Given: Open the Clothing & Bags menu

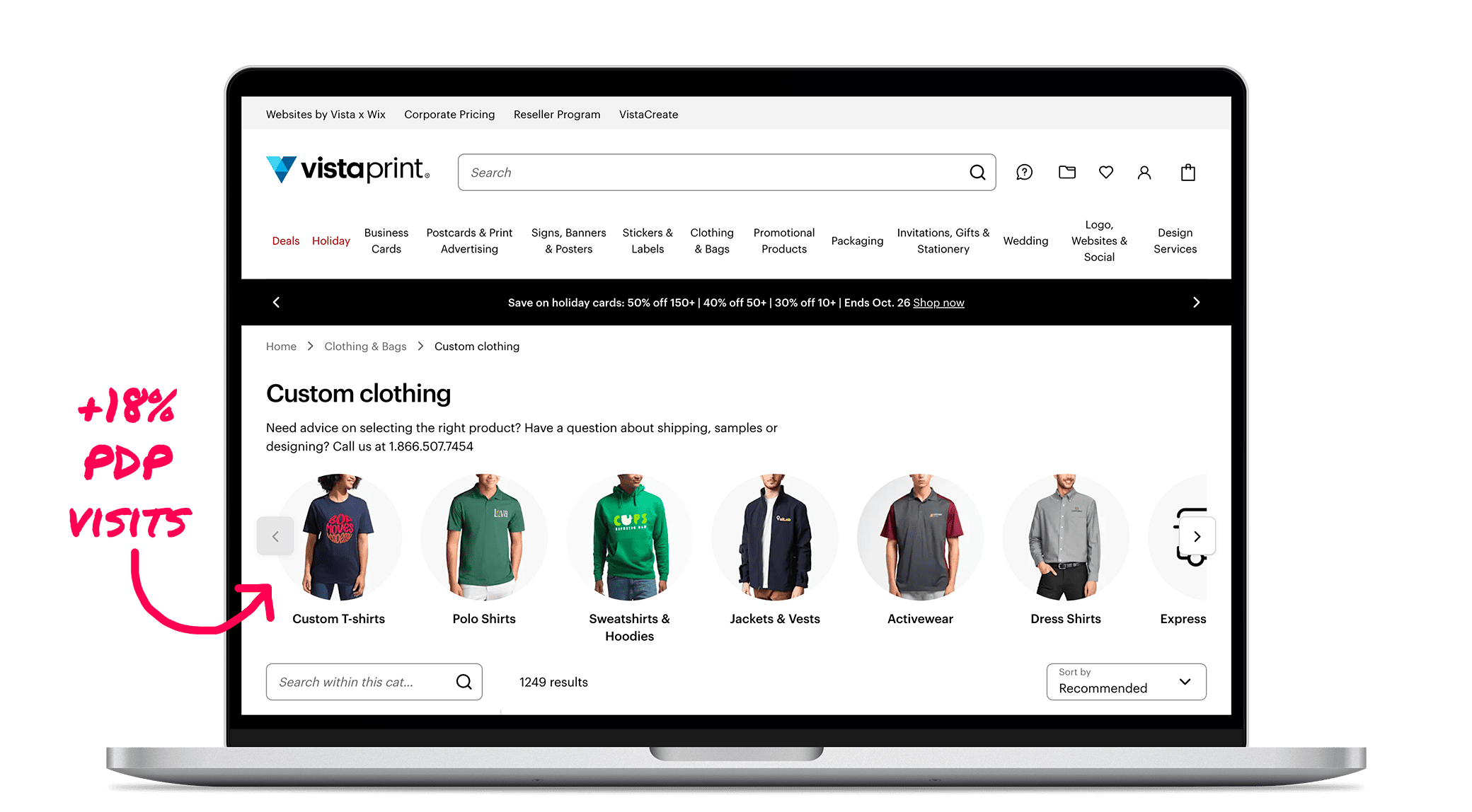Looking at the screenshot, I should pyautogui.click(x=711, y=240).
